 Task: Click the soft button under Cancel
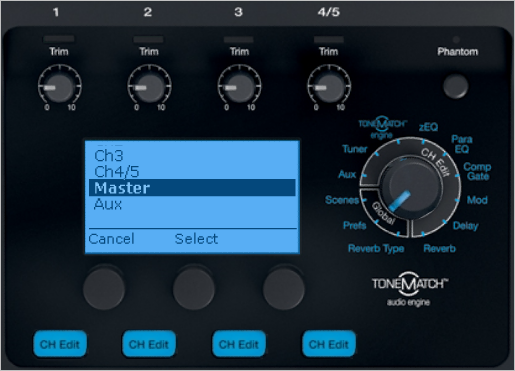tap(104, 288)
